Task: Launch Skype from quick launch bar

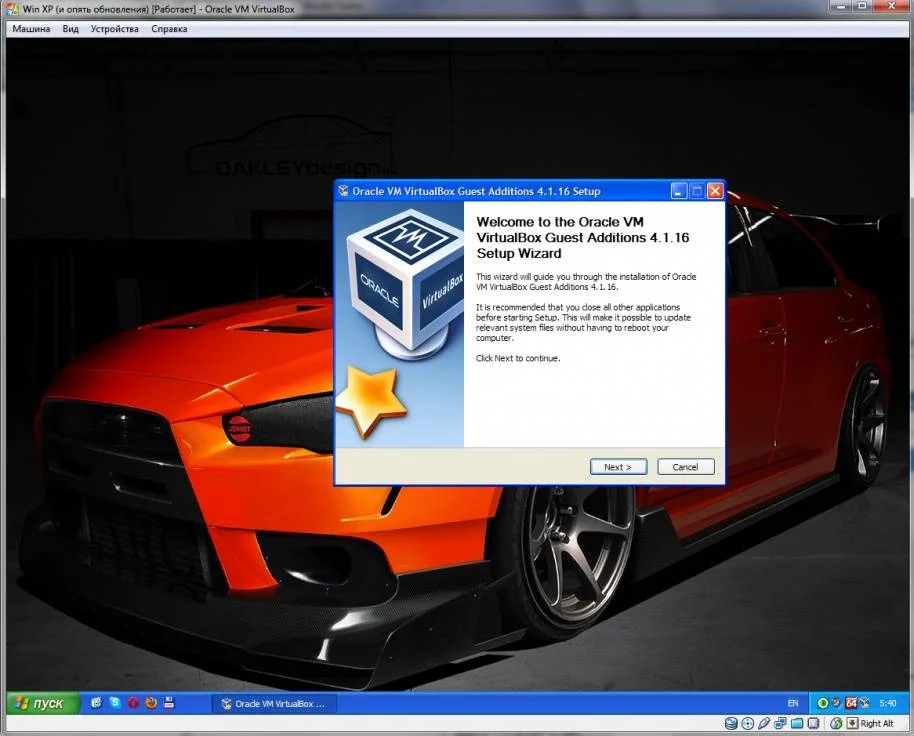Action: (115, 703)
